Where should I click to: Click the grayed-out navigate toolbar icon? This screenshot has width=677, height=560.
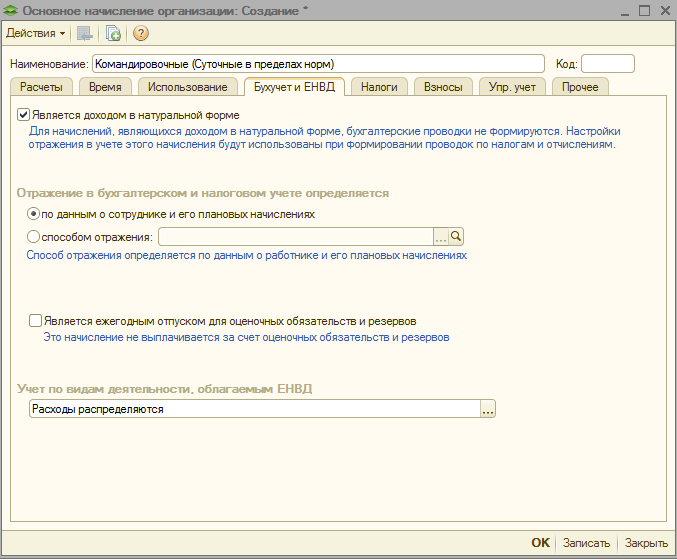click(85, 33)
